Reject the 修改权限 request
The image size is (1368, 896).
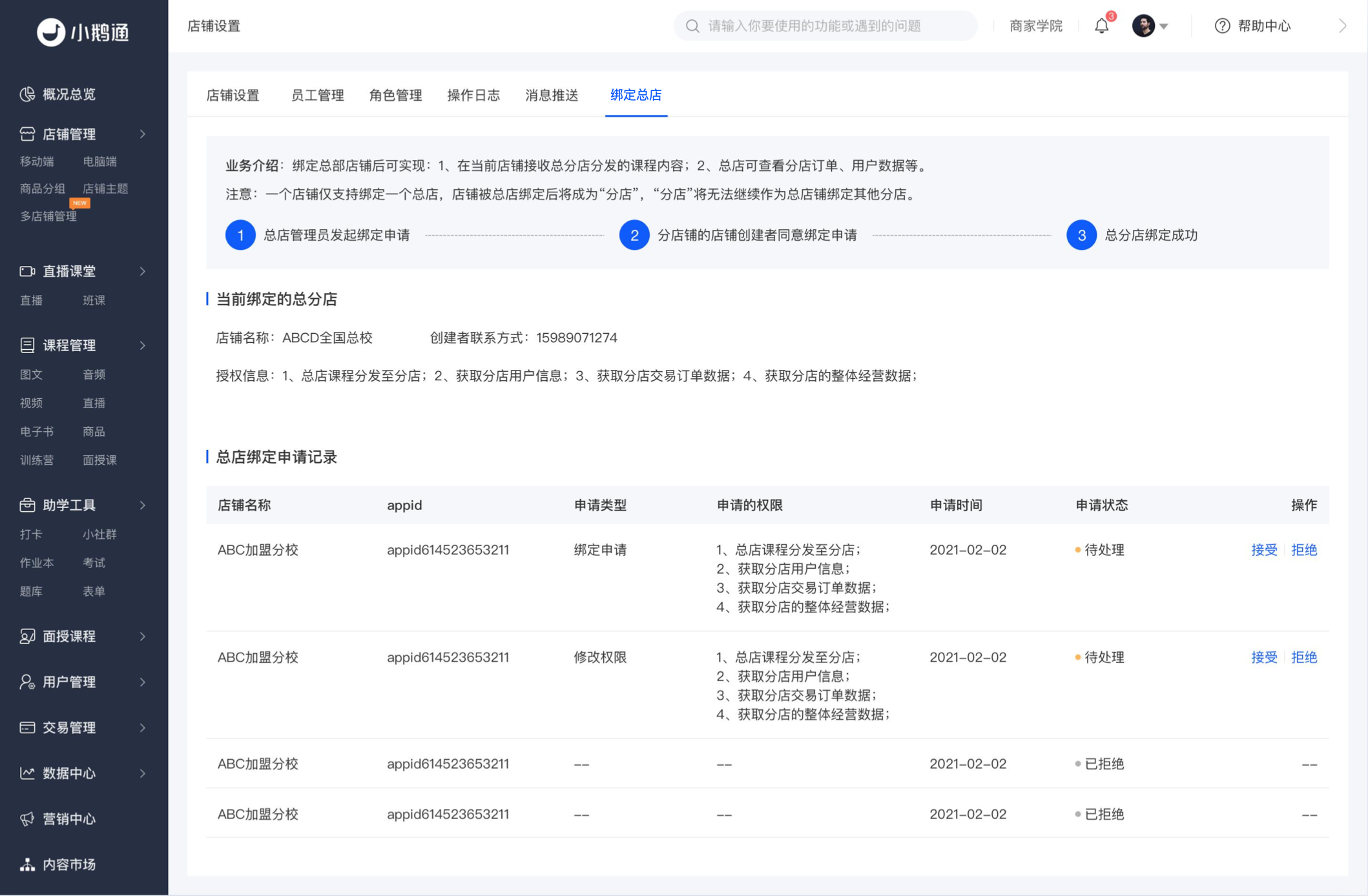[1304, 657]
